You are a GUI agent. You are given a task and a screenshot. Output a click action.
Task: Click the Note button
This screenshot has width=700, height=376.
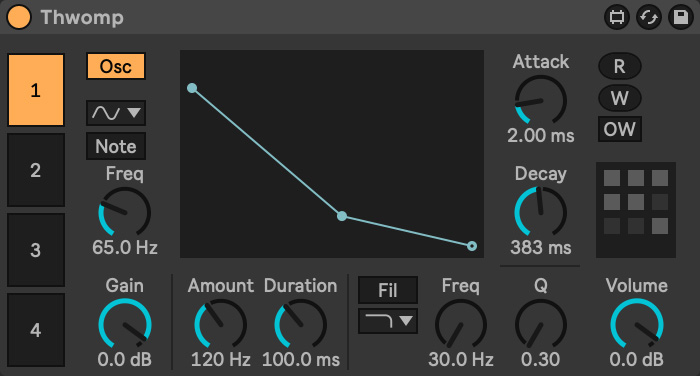coord(116,146)
